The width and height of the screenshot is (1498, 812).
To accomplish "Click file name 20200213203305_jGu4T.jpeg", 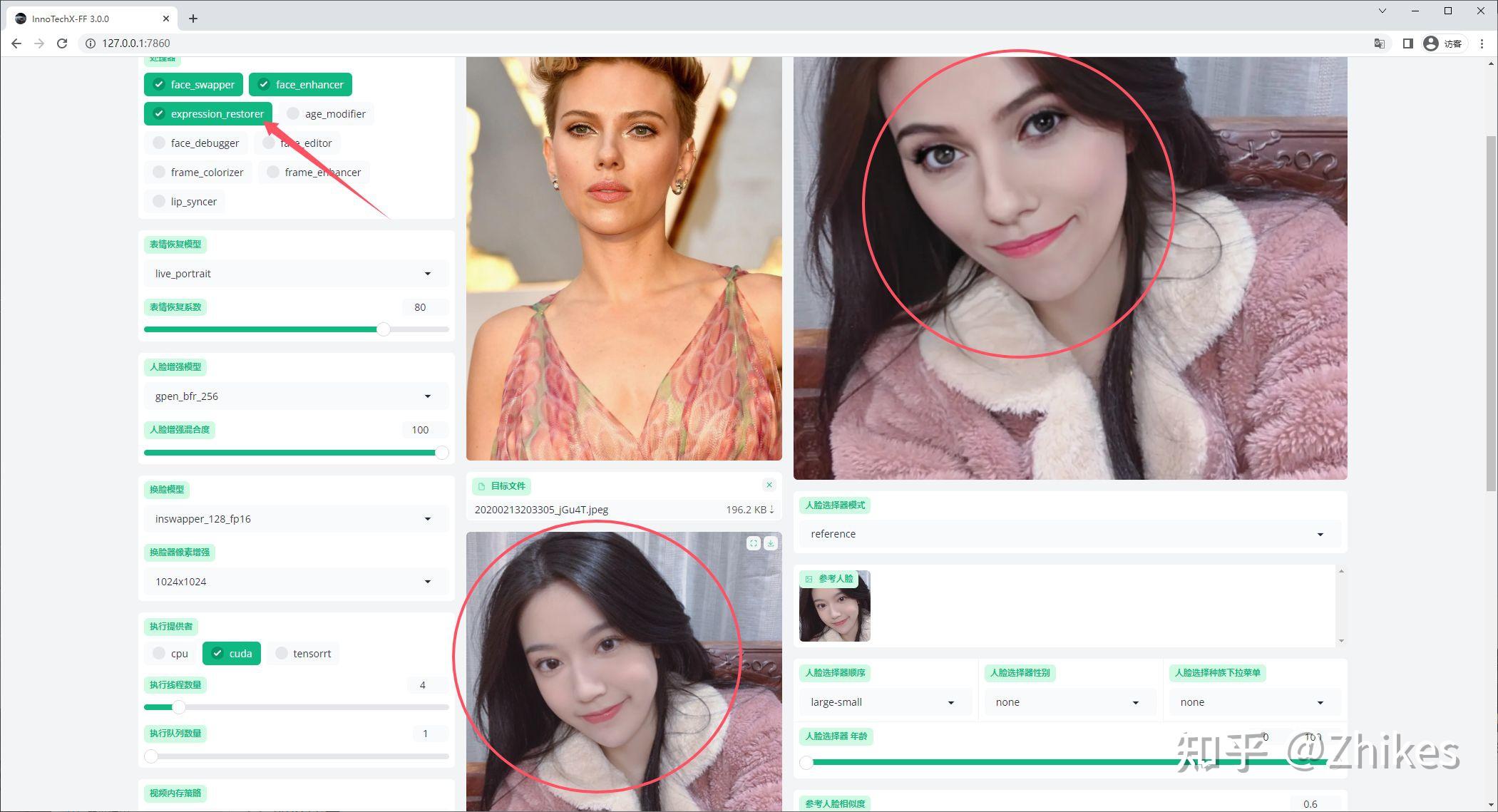I will click(x=541, y=510).
